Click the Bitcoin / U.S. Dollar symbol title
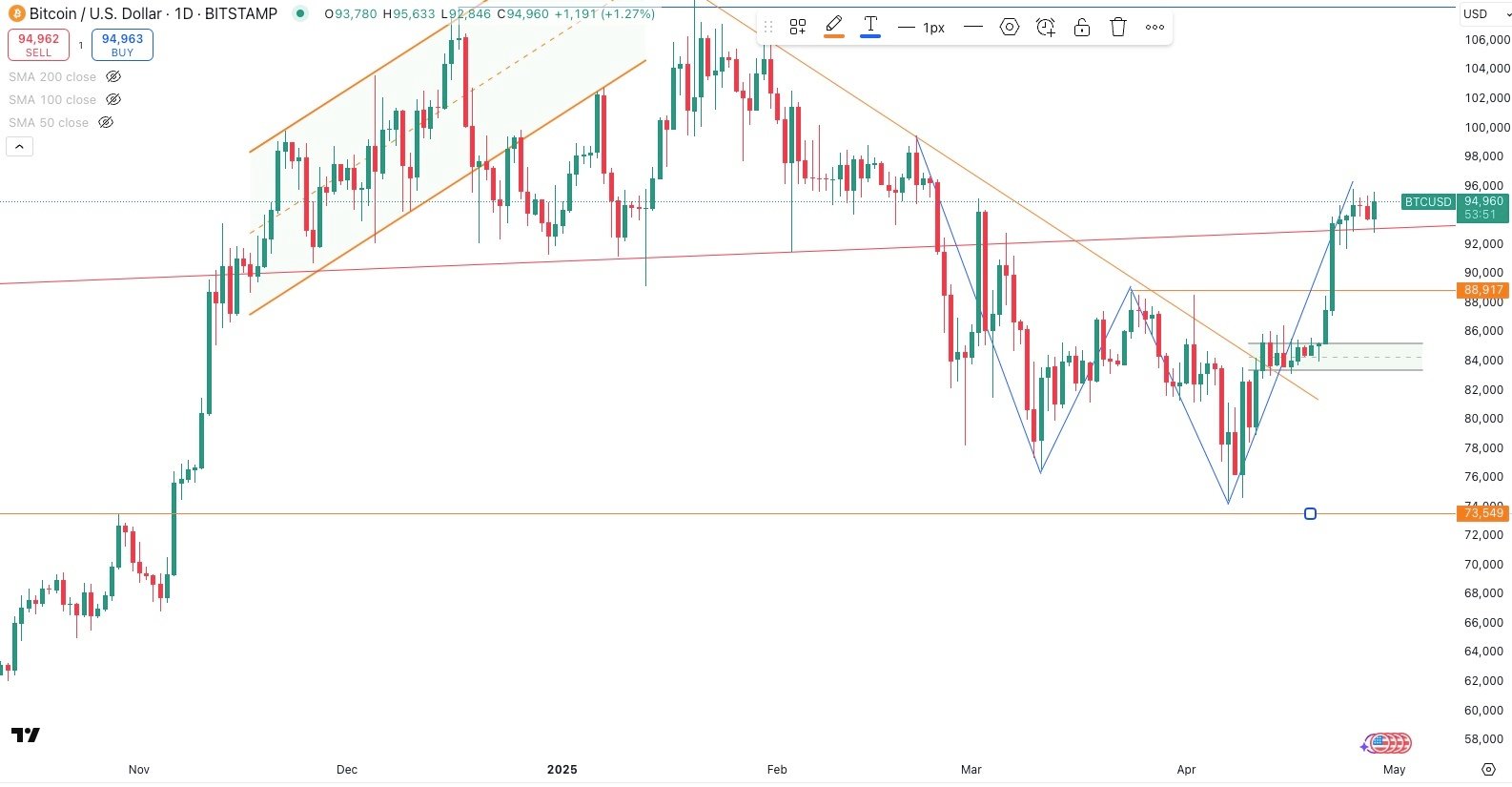The image size is (1512, 787). [95, 13]
